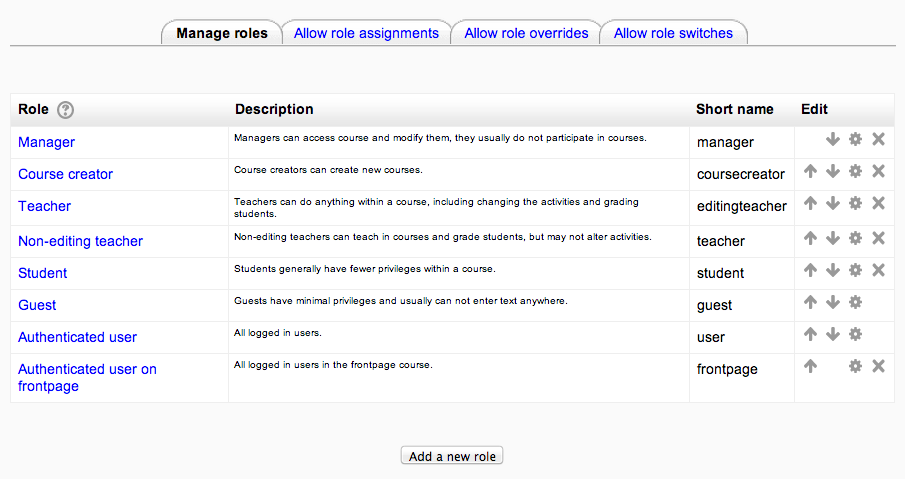Switch to Allow role assignments tab
The image size is (905, 479).
tap(366, 33)
